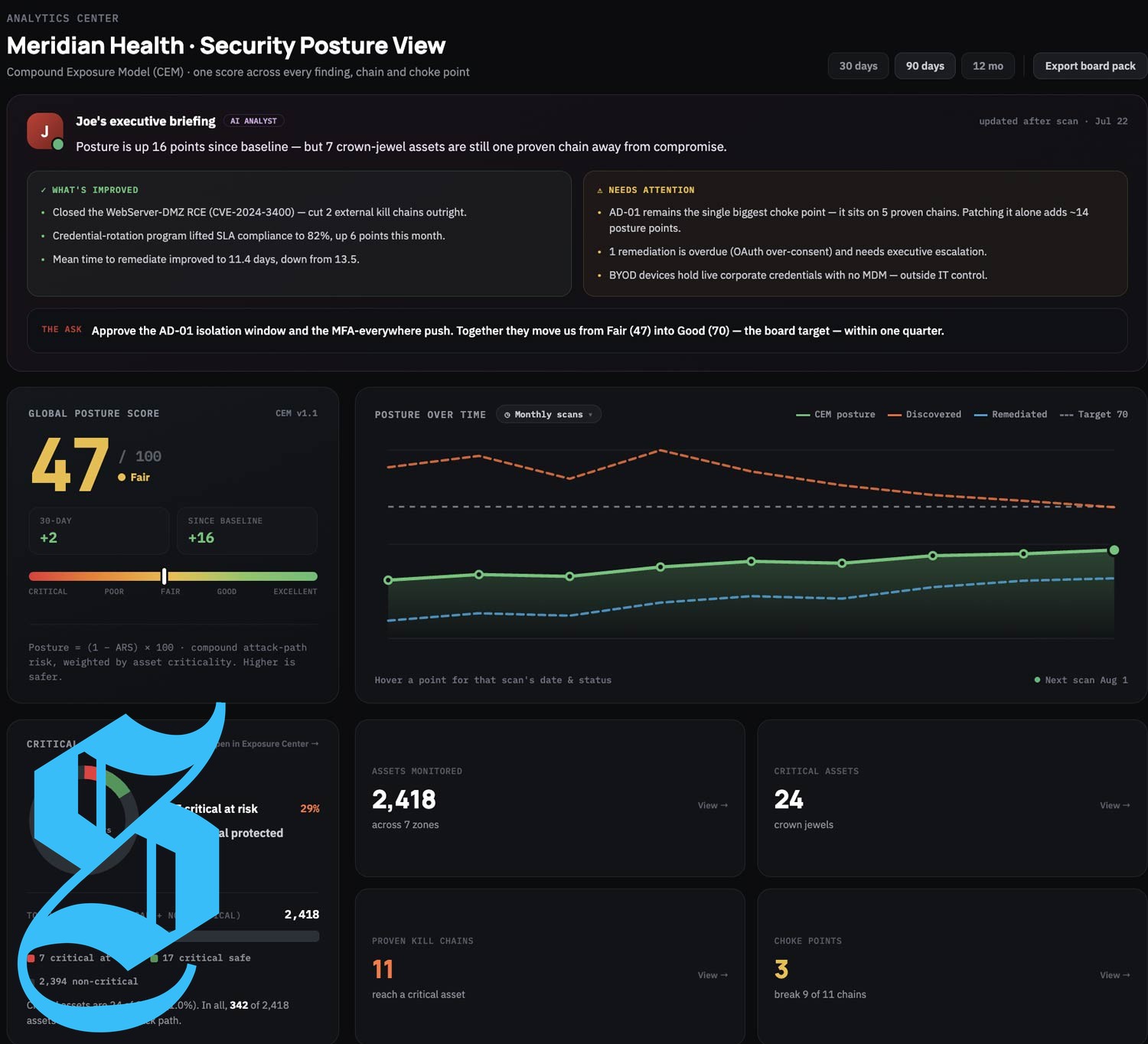Click the posture score gauge marker

(x=165, y=576)
